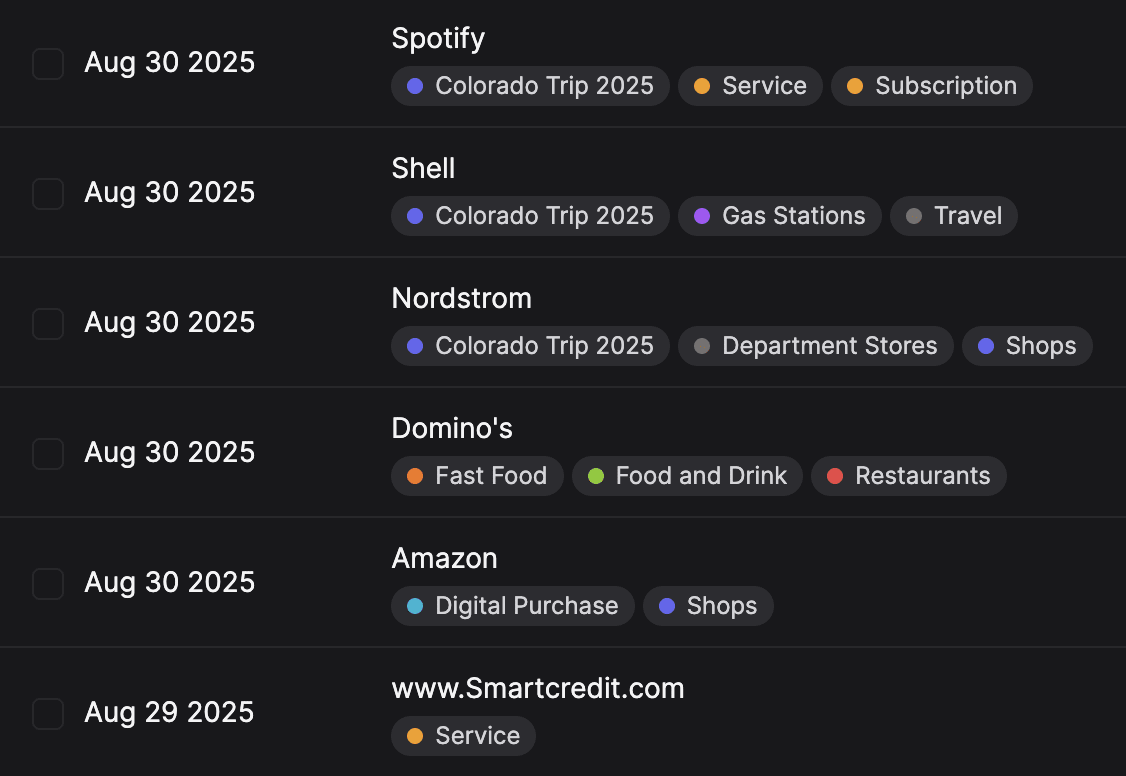1126x776 pixels.
Task: Open the Subscription tag on Spotify
Action: 931,86
